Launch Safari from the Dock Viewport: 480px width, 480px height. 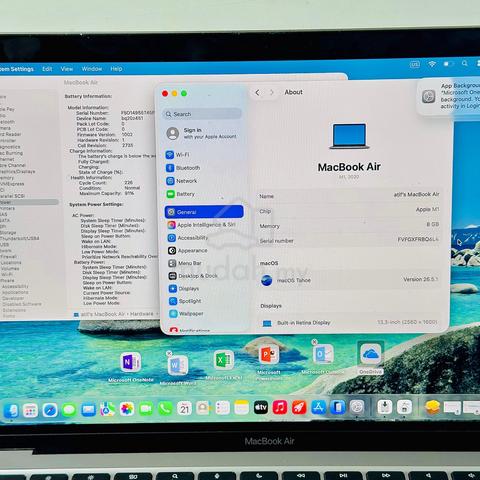(50, 410)
